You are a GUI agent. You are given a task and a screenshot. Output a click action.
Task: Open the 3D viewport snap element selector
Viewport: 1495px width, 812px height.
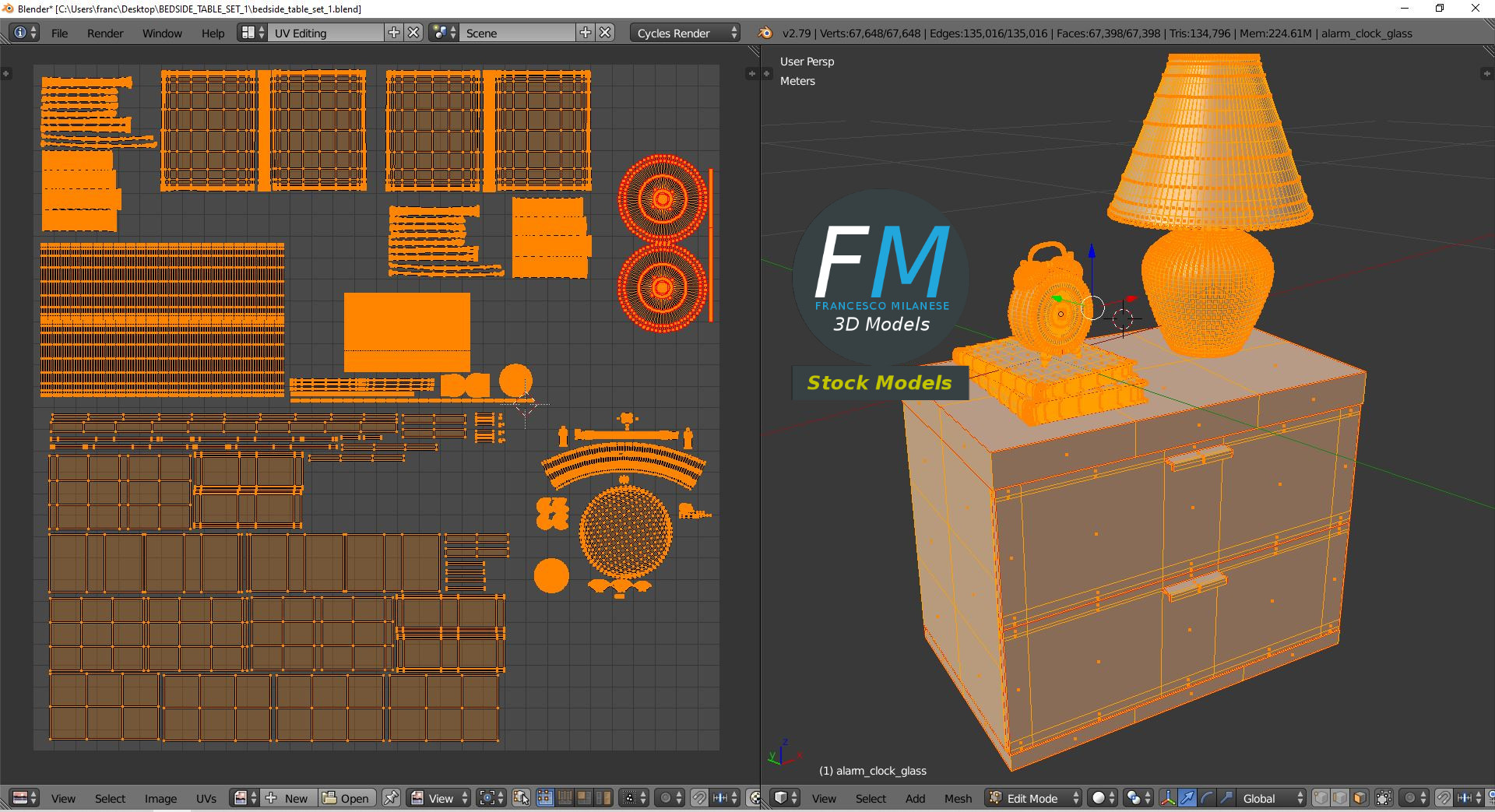pos(1469,798)
